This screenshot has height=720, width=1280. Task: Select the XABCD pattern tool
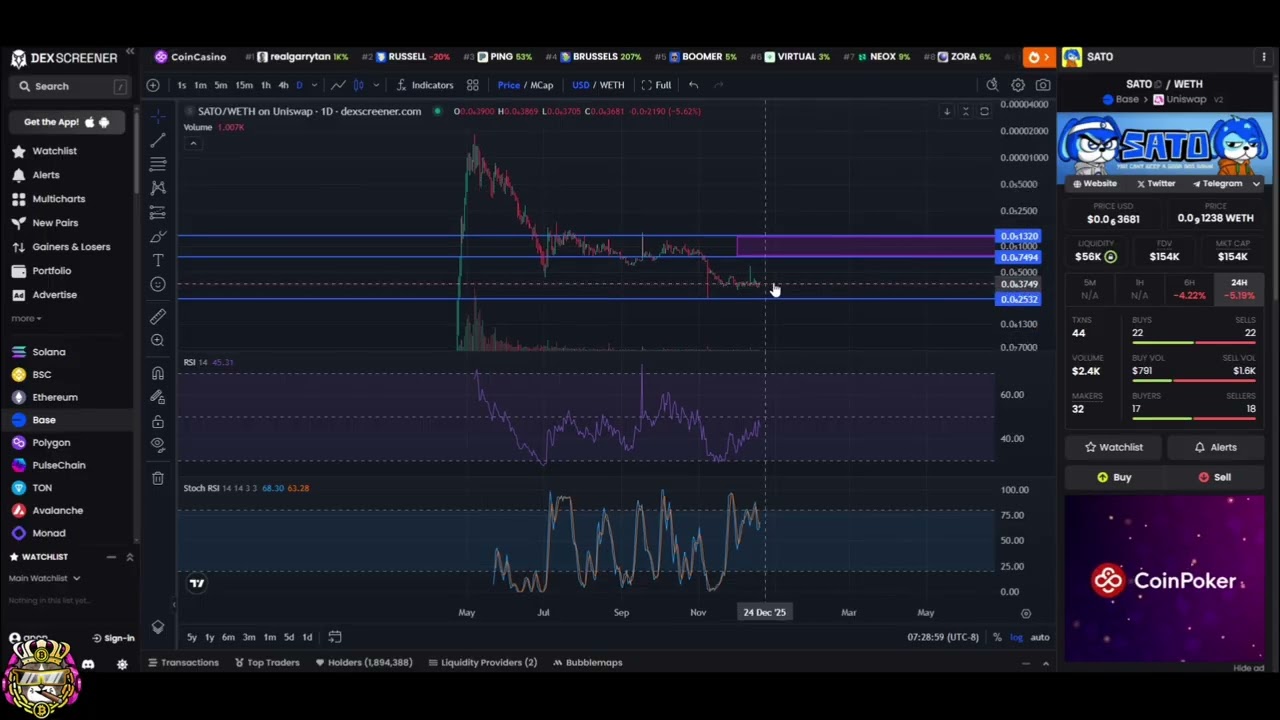click(x=157, y=188)
